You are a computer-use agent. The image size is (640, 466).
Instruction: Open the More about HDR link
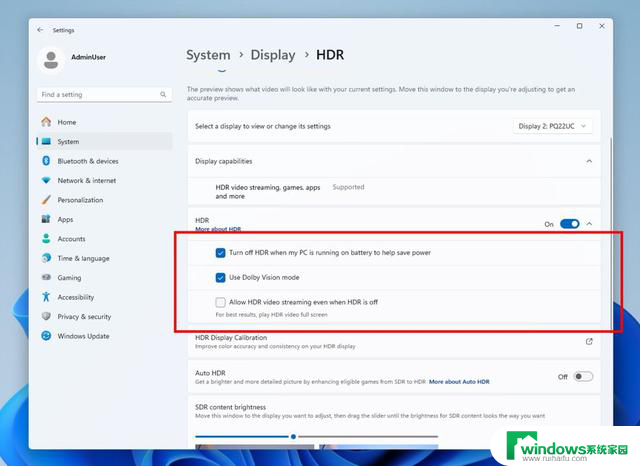point(218,229)
